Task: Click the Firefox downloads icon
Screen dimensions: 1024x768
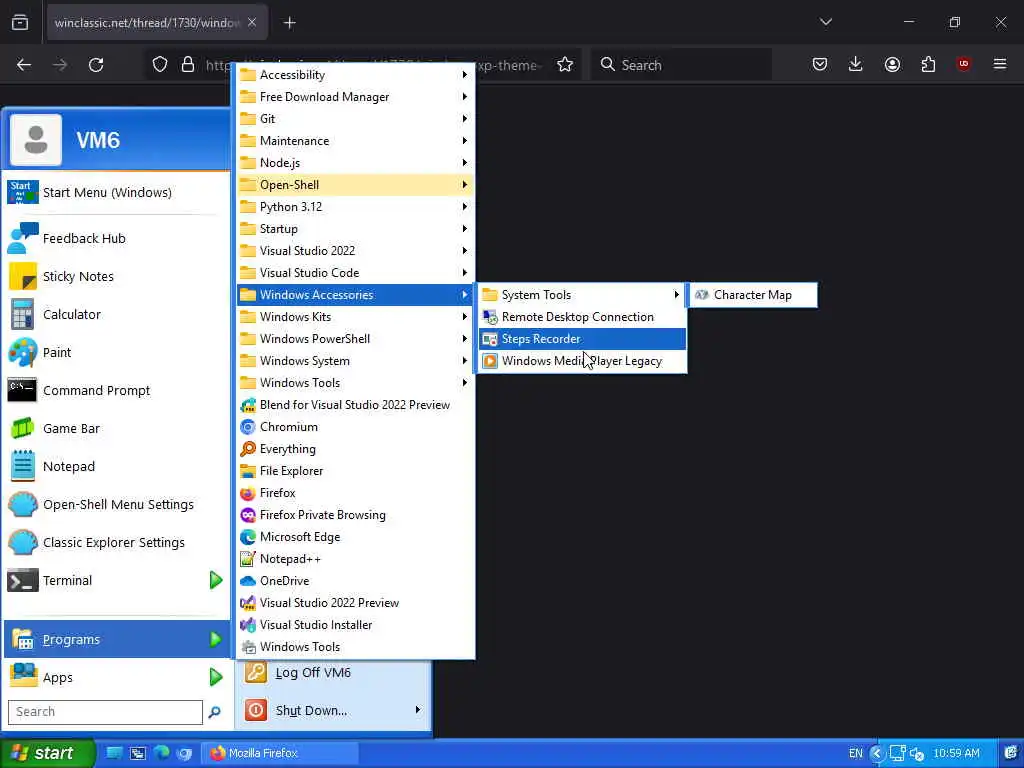Action: (856, 64)
